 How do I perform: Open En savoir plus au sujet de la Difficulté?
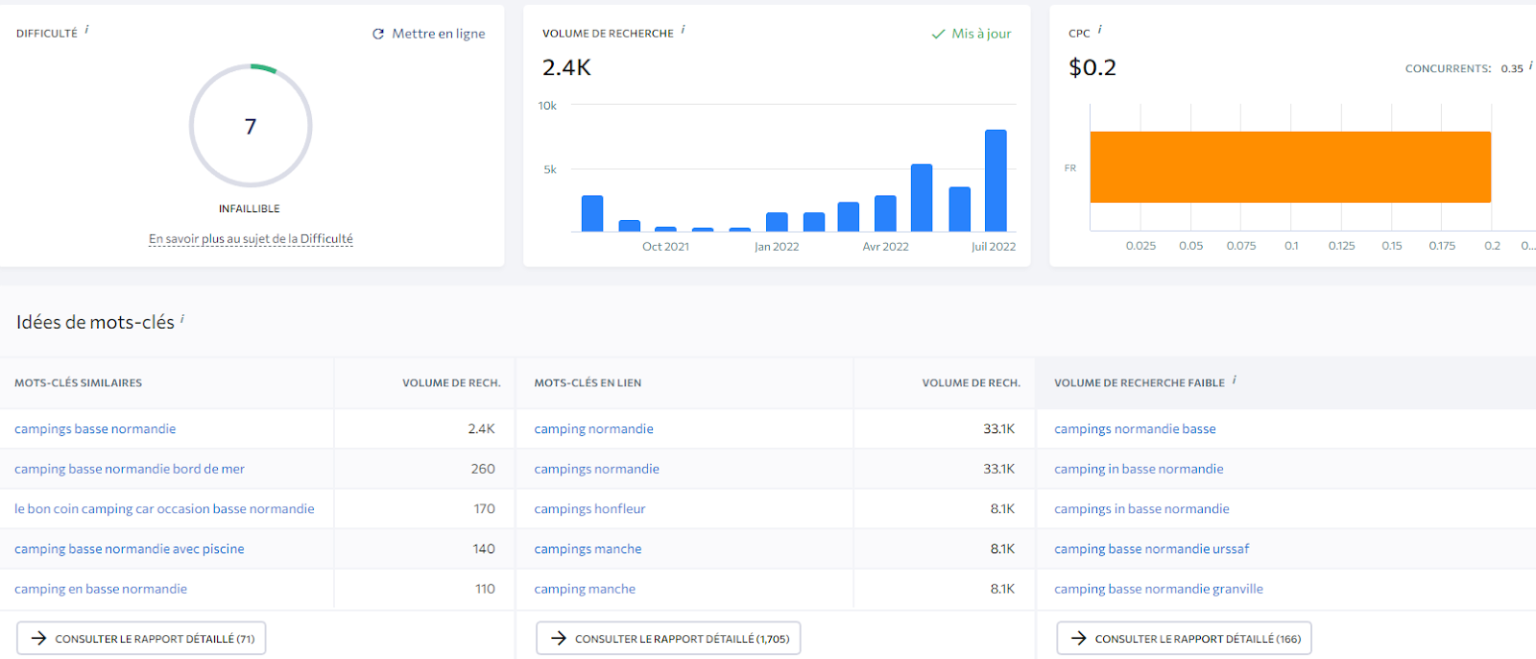251,239
